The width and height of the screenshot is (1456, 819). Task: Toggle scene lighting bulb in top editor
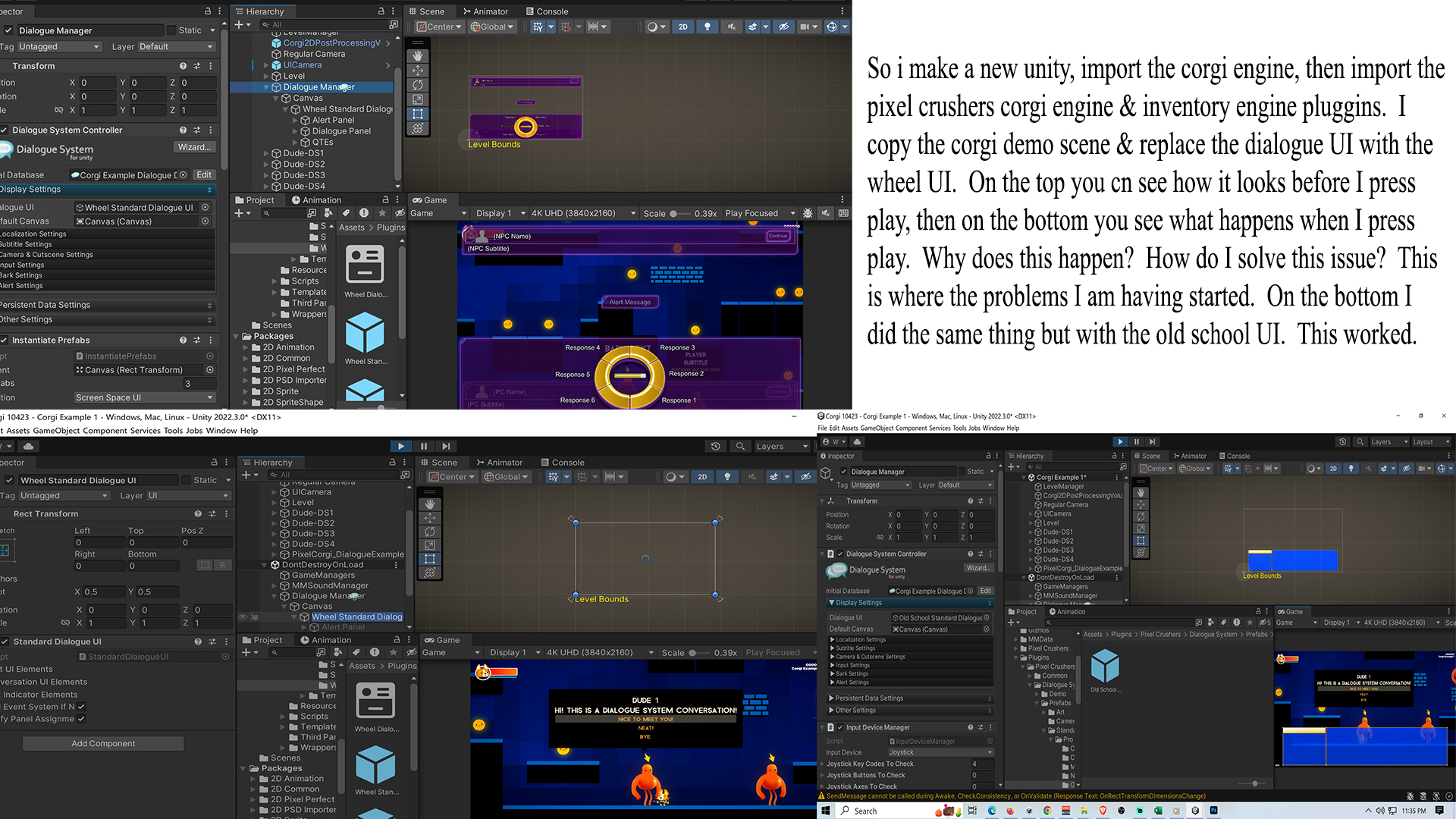[x=708, y=27]
